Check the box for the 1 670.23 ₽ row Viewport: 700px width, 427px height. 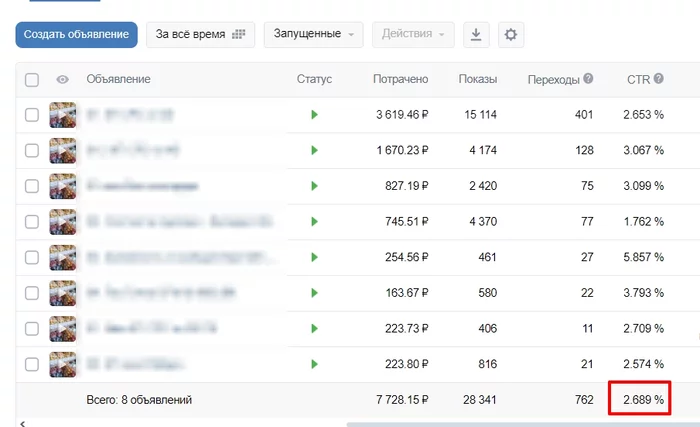tap(32, 151)
